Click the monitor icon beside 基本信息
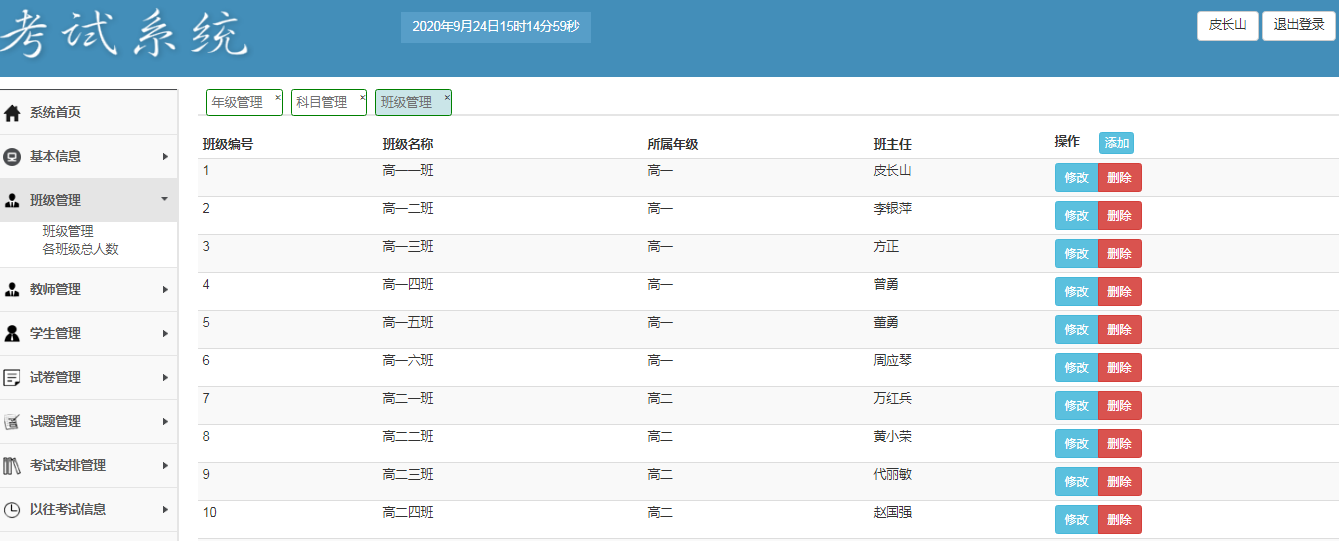 click(x=12, y=157)
